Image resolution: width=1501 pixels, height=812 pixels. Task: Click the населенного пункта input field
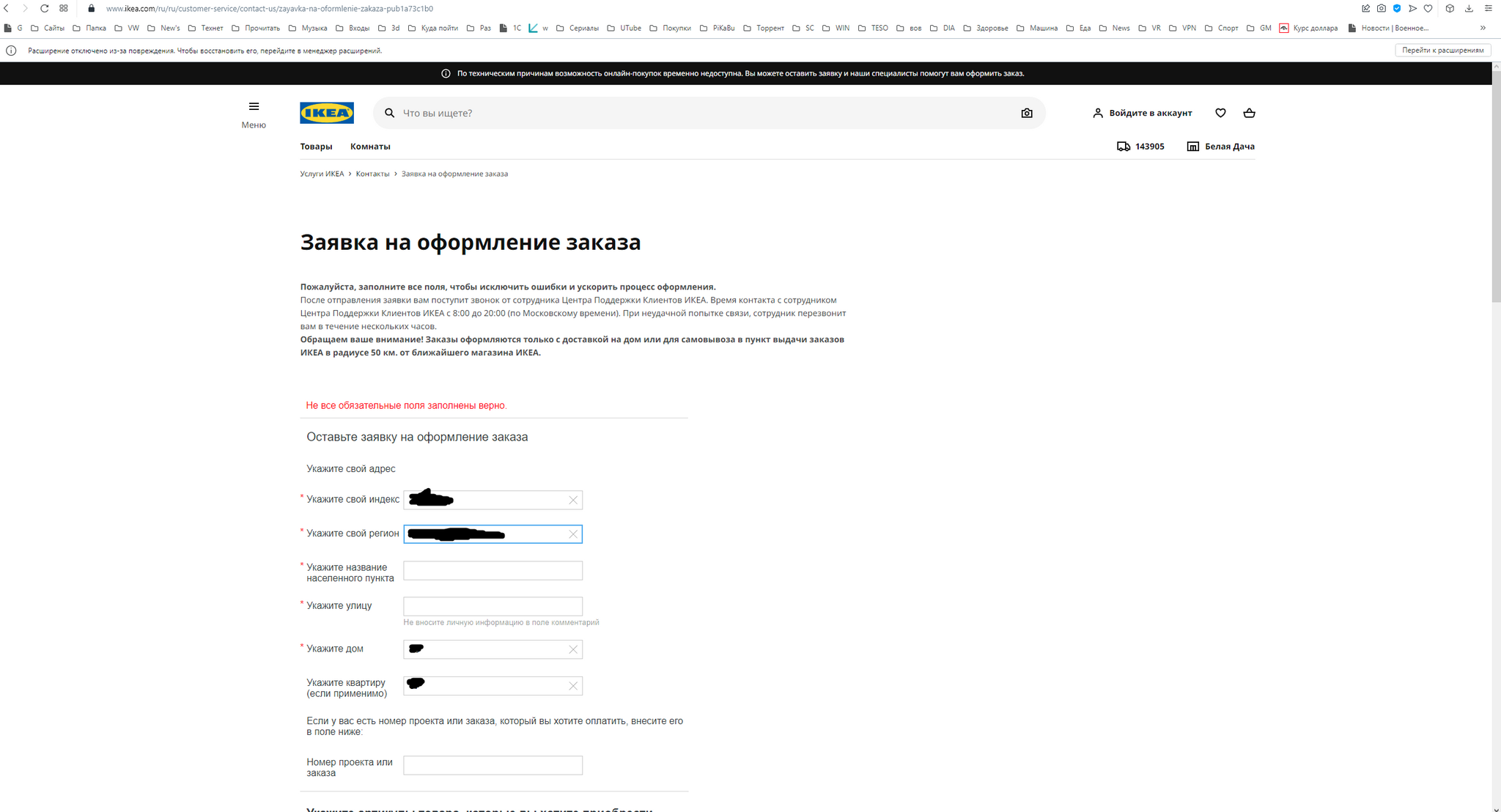(x=493, y=571)
